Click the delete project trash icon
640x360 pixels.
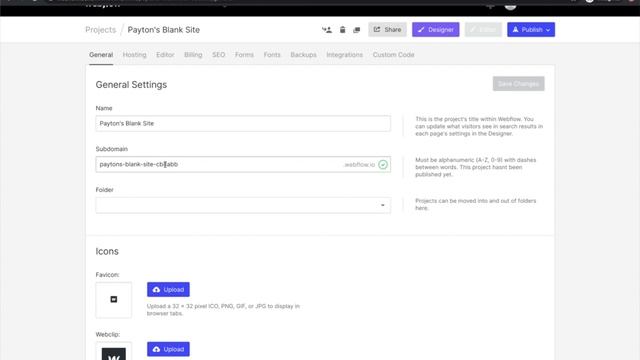click(342, 30)
